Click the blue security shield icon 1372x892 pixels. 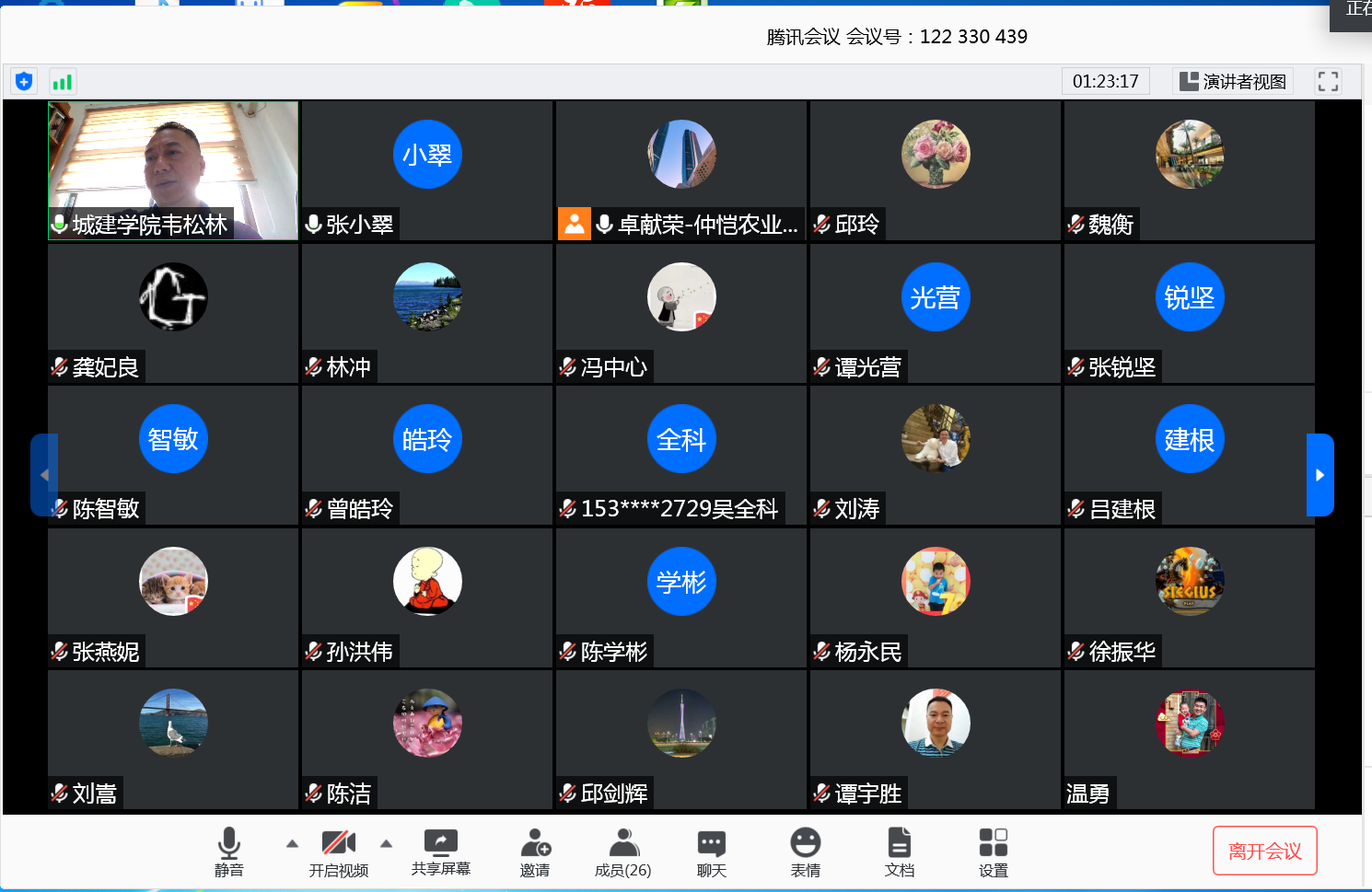[24, 81]
